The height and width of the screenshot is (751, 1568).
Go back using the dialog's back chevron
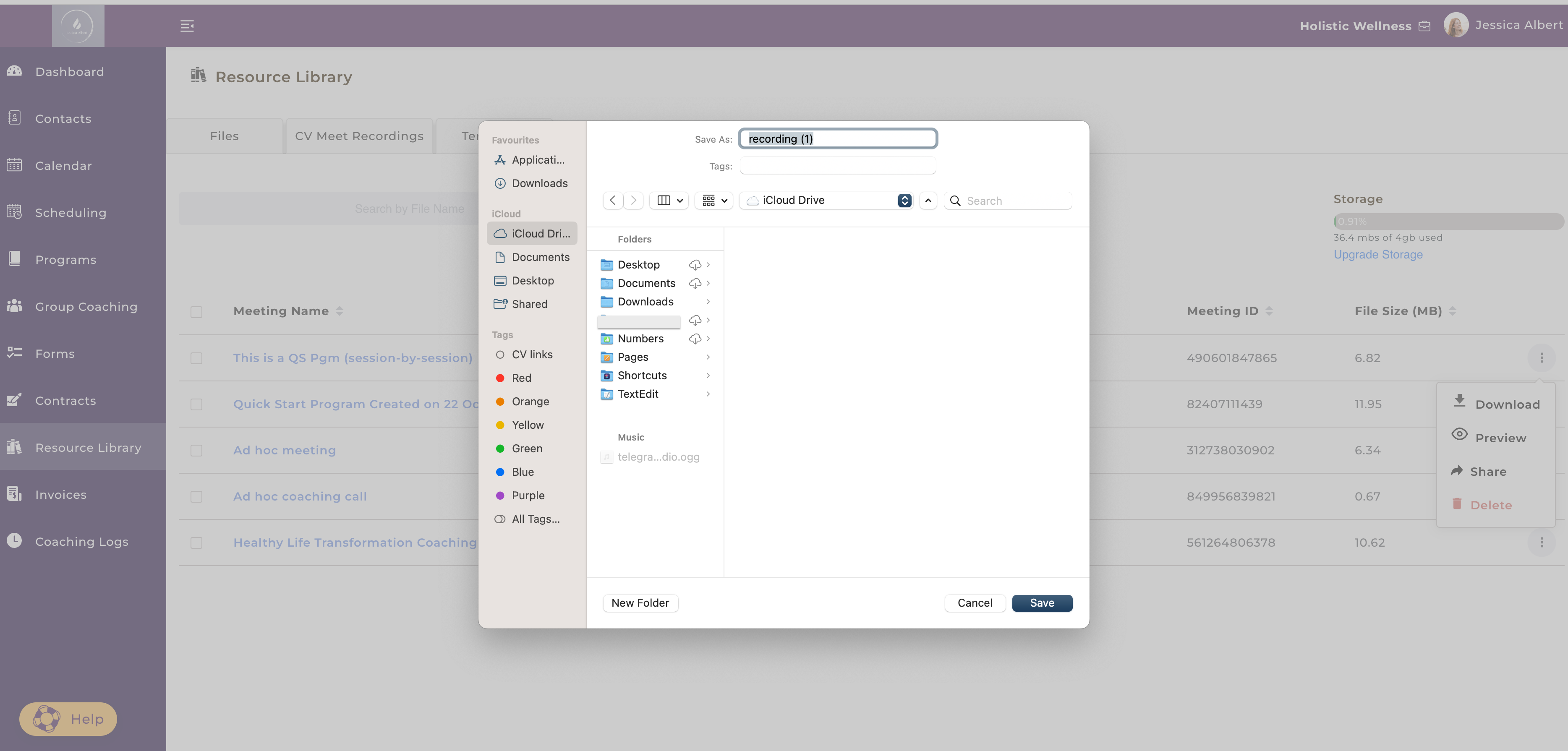pyautogui.click(x=612, y=200)
